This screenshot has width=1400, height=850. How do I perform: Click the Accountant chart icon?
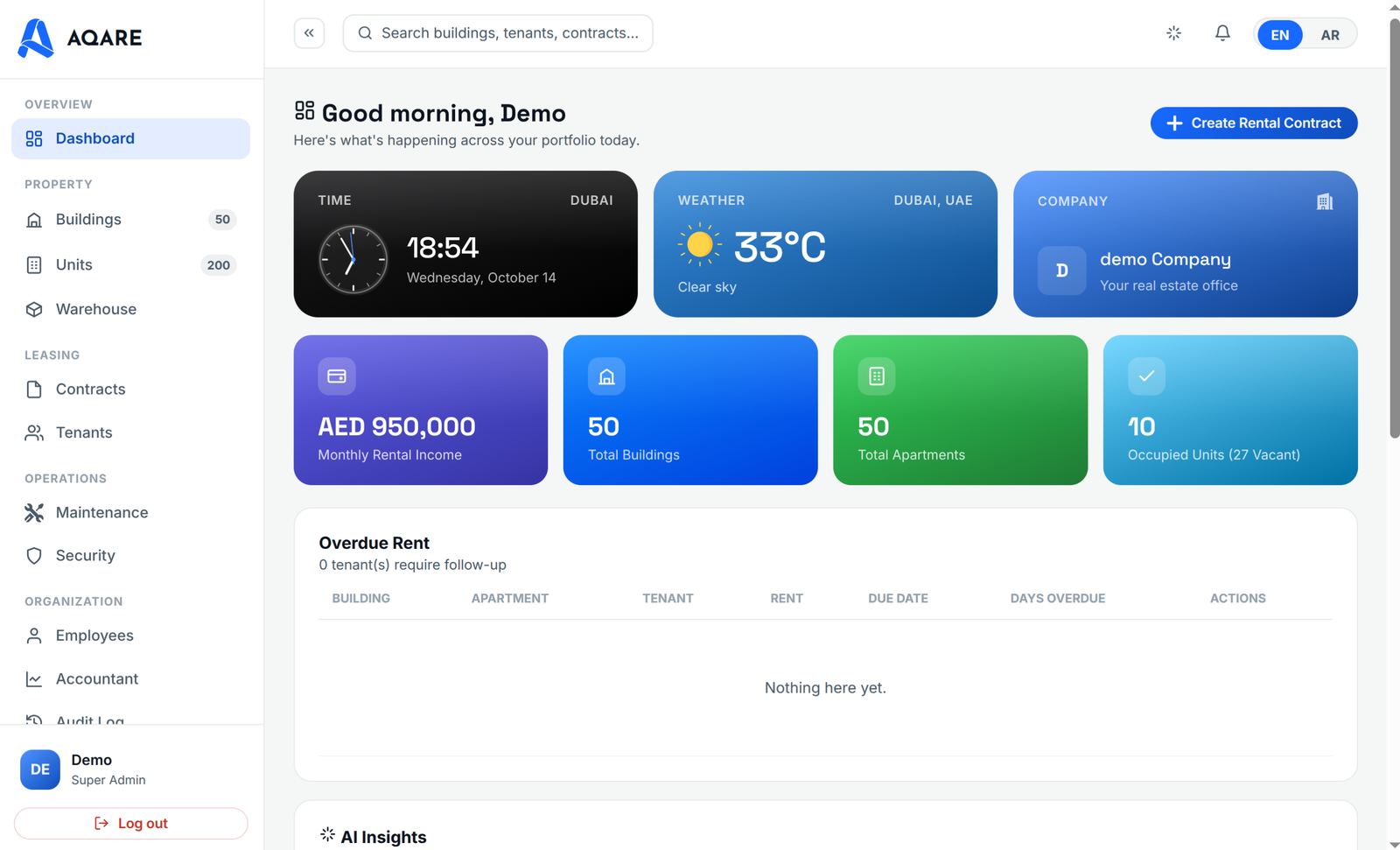click(x=34, y=679)
